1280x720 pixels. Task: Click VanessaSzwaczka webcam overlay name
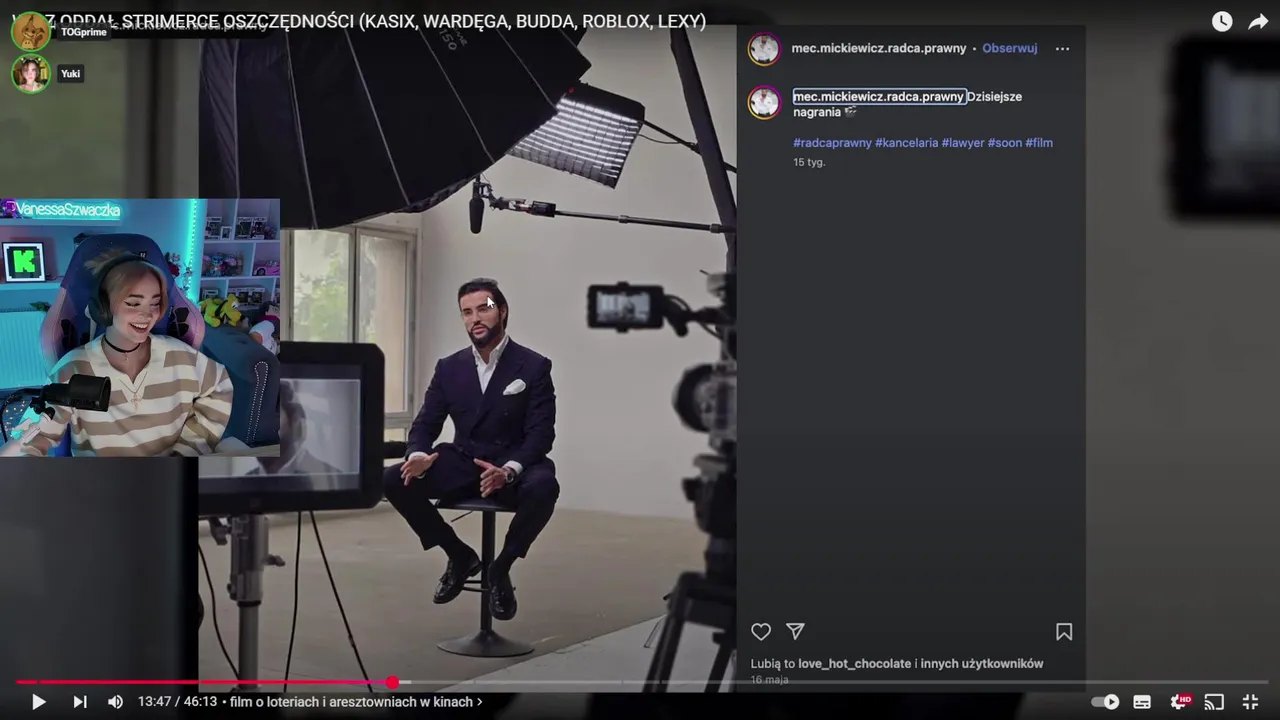[66, 210]
